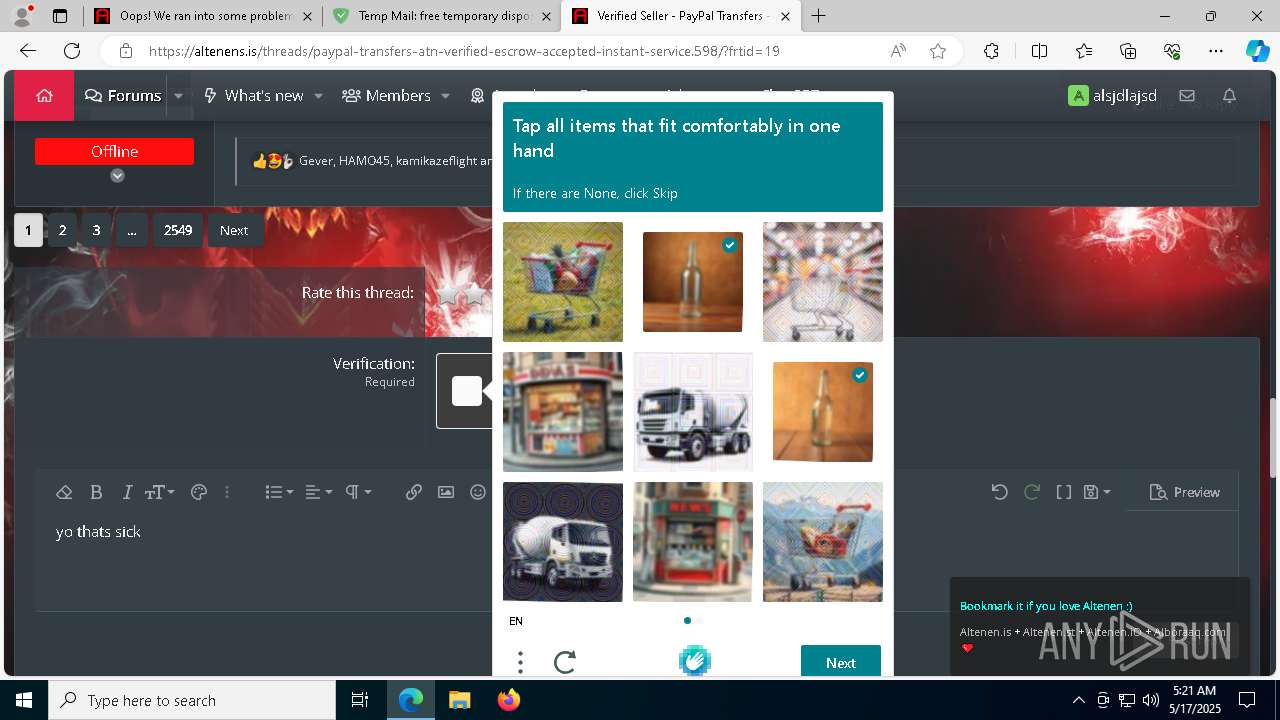Image resolution: width=1280 pixels, height=720 pixels.
Task: Open the list dropdown in editor
Action: pyautogui.click(x=279, y=492)
